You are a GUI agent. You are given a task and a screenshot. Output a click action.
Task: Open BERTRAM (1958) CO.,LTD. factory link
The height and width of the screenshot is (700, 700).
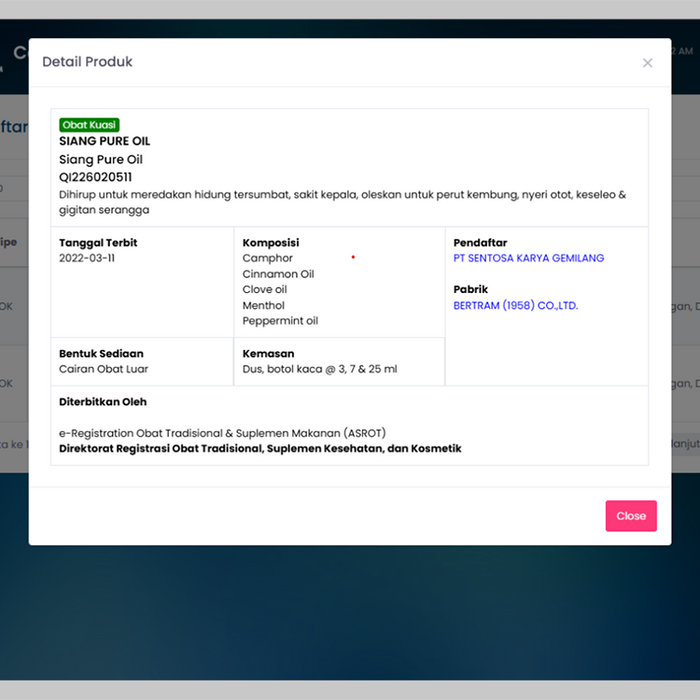[515, 306]
